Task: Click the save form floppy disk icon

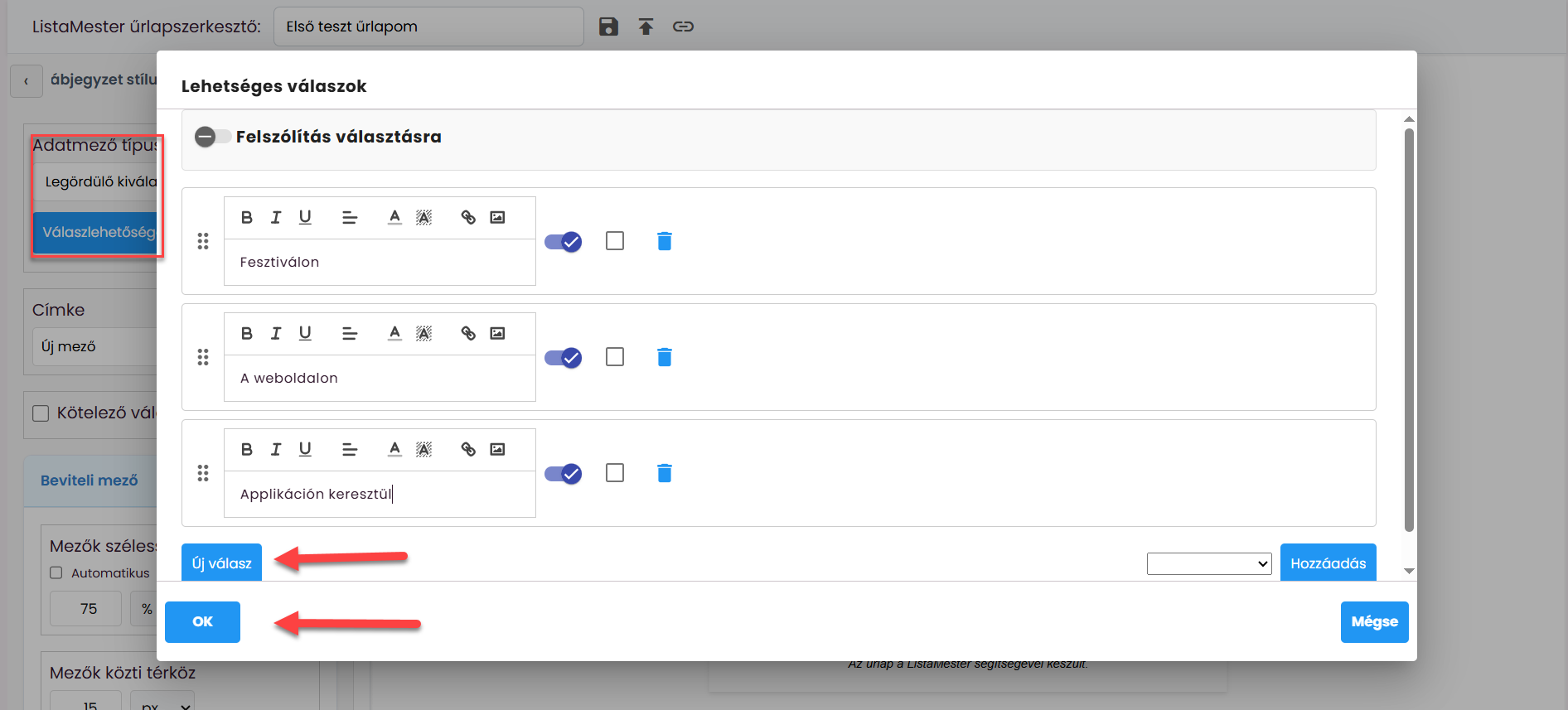Action: click(x=608, y=27)
